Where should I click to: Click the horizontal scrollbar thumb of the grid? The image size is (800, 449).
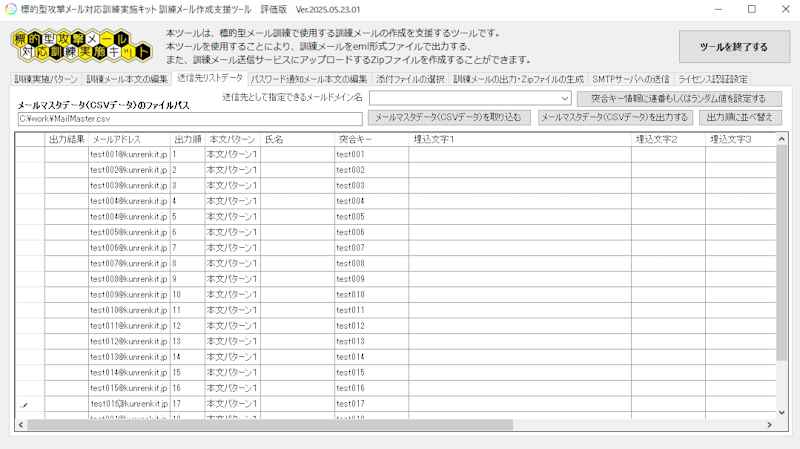270,425
